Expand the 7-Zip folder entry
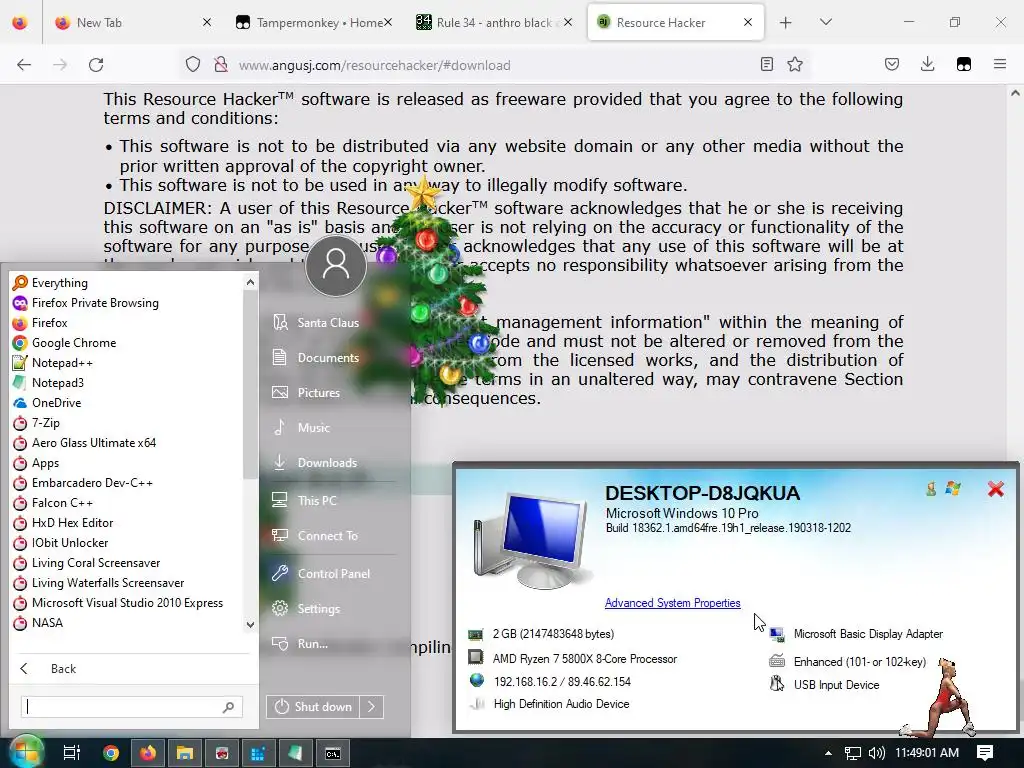The image size is (1024, 768). coord(37,423)
